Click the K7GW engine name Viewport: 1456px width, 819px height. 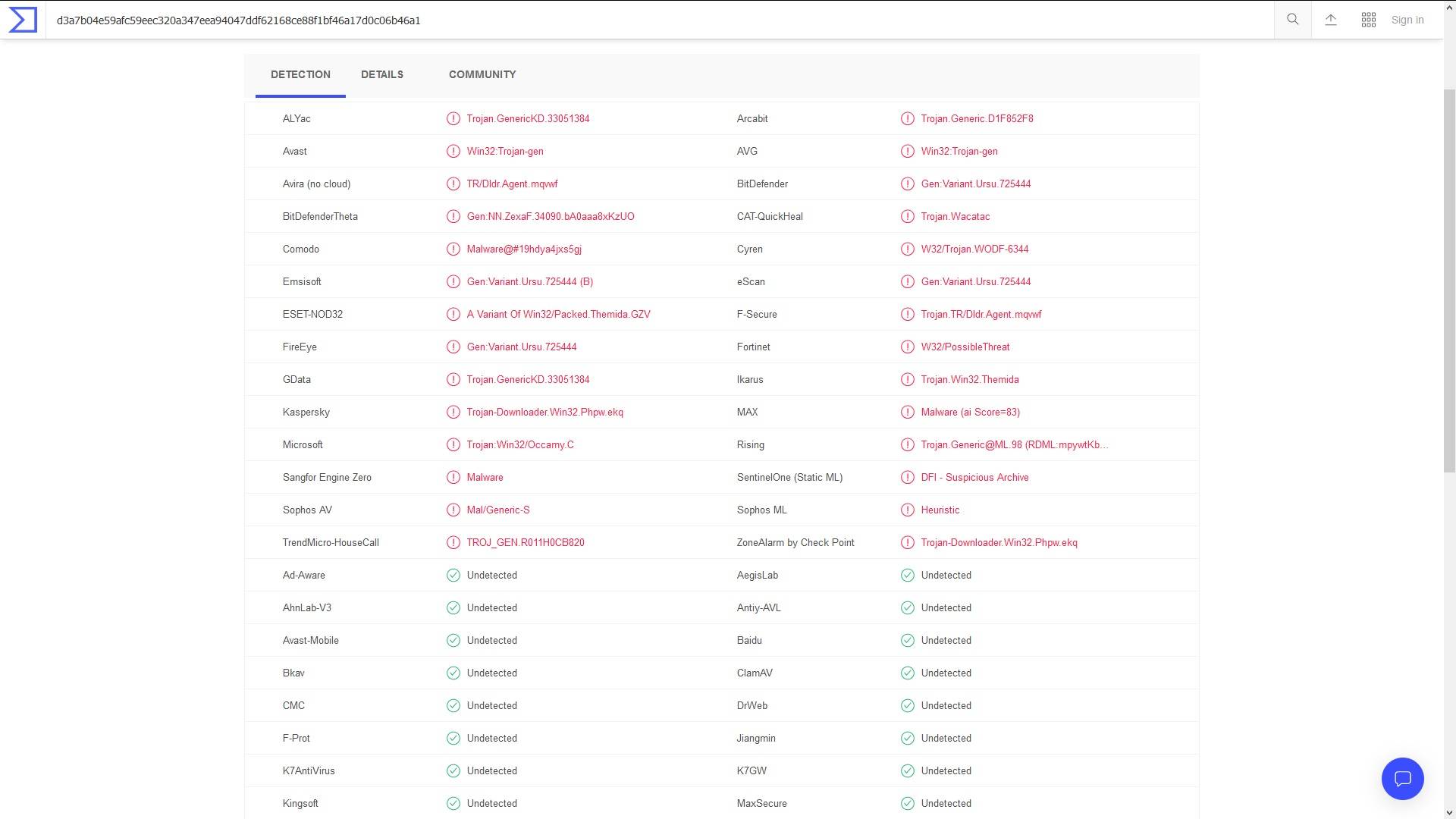coord(752,771)
